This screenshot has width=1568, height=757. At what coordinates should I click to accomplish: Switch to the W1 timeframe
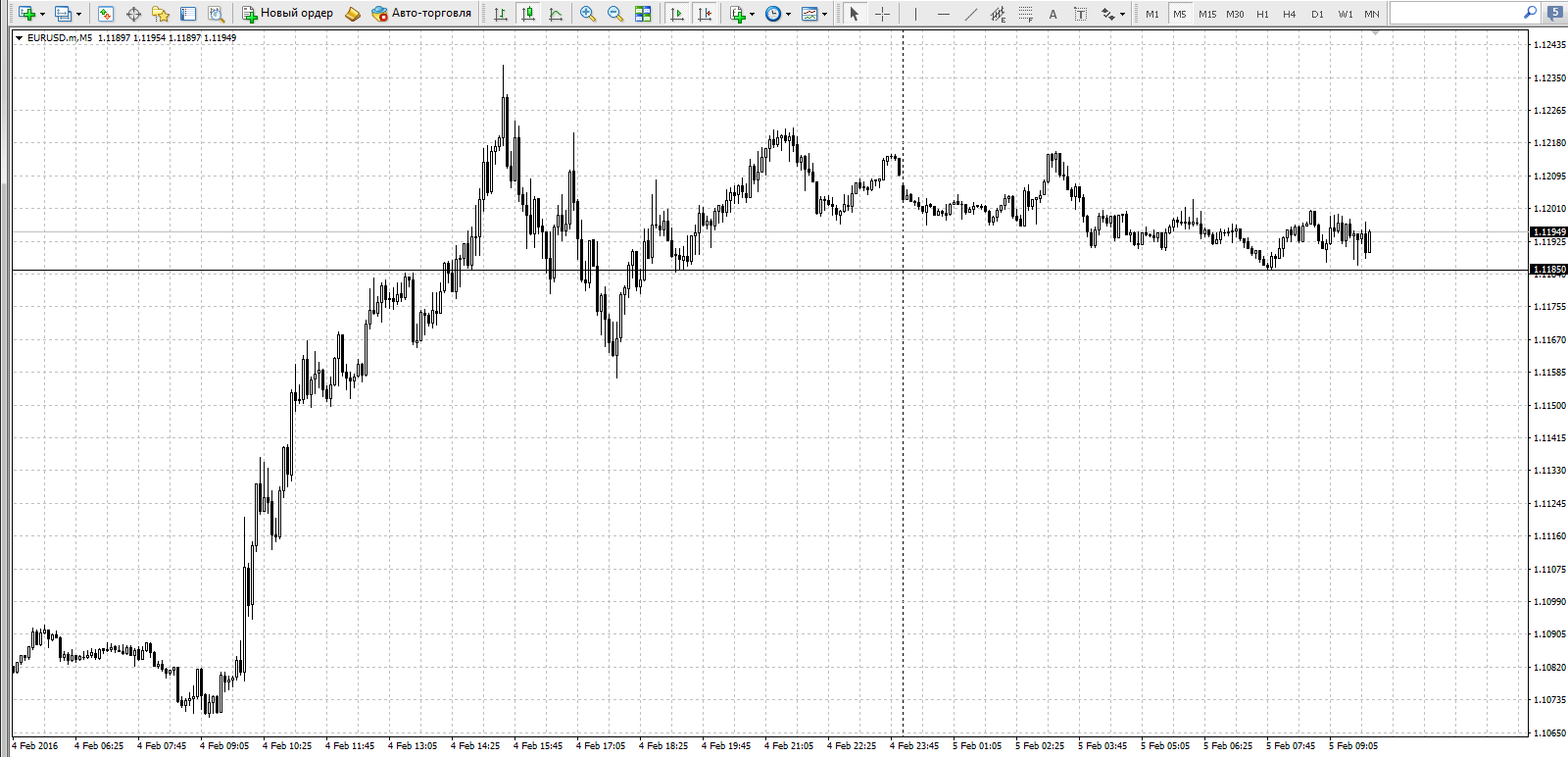tap(1346, 14)
